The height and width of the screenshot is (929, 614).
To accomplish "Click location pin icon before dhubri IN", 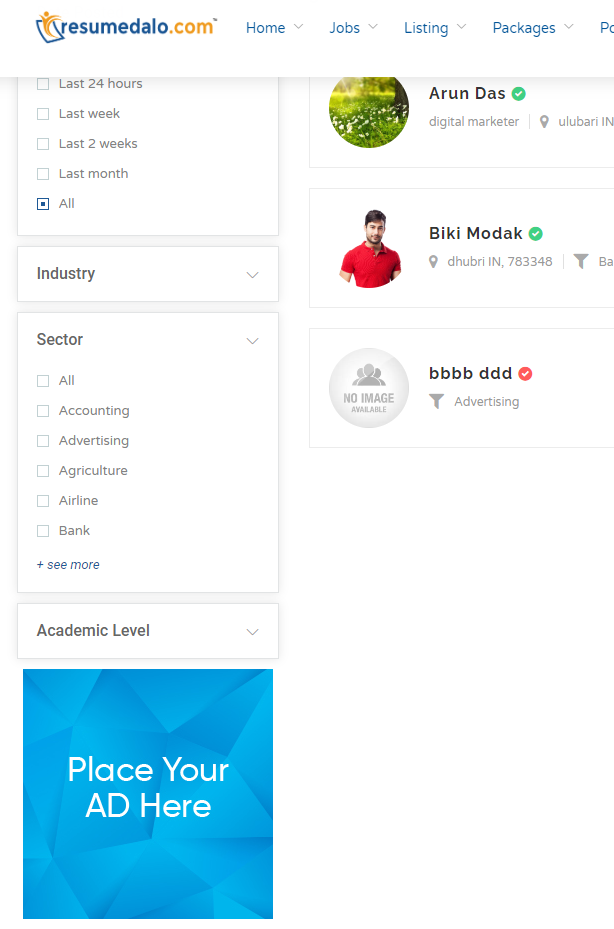I will [x=434, y=262].
